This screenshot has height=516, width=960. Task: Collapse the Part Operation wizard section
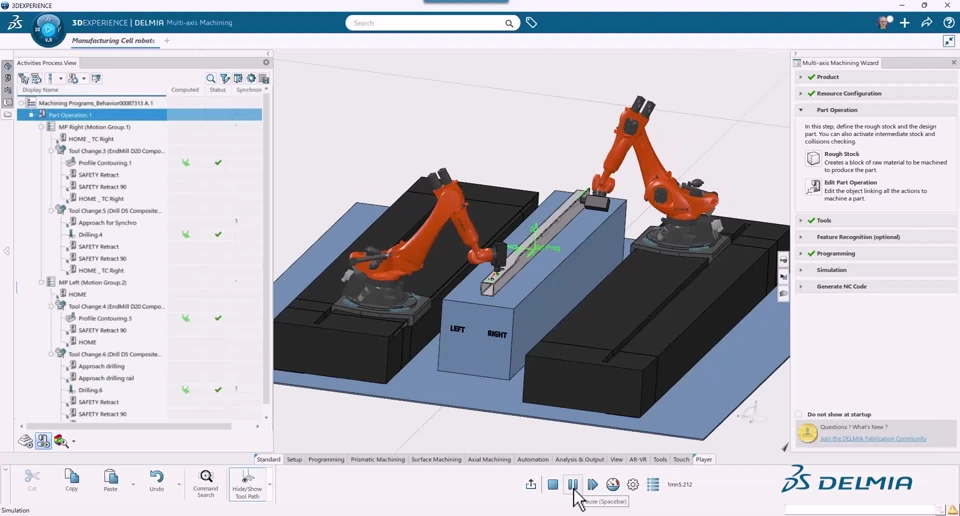tap(800, 110)
